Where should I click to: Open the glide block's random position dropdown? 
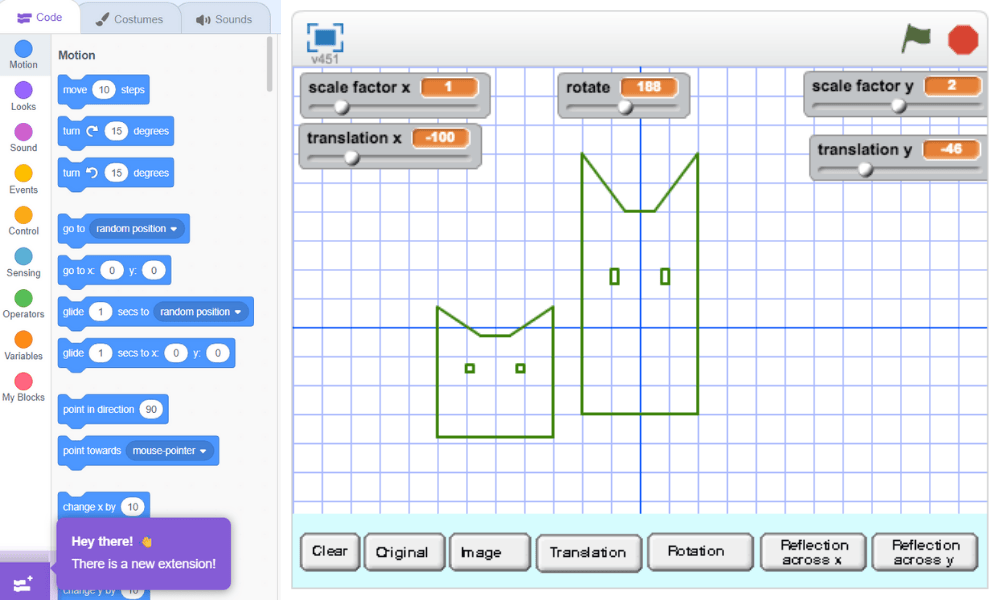pos(200,312)
